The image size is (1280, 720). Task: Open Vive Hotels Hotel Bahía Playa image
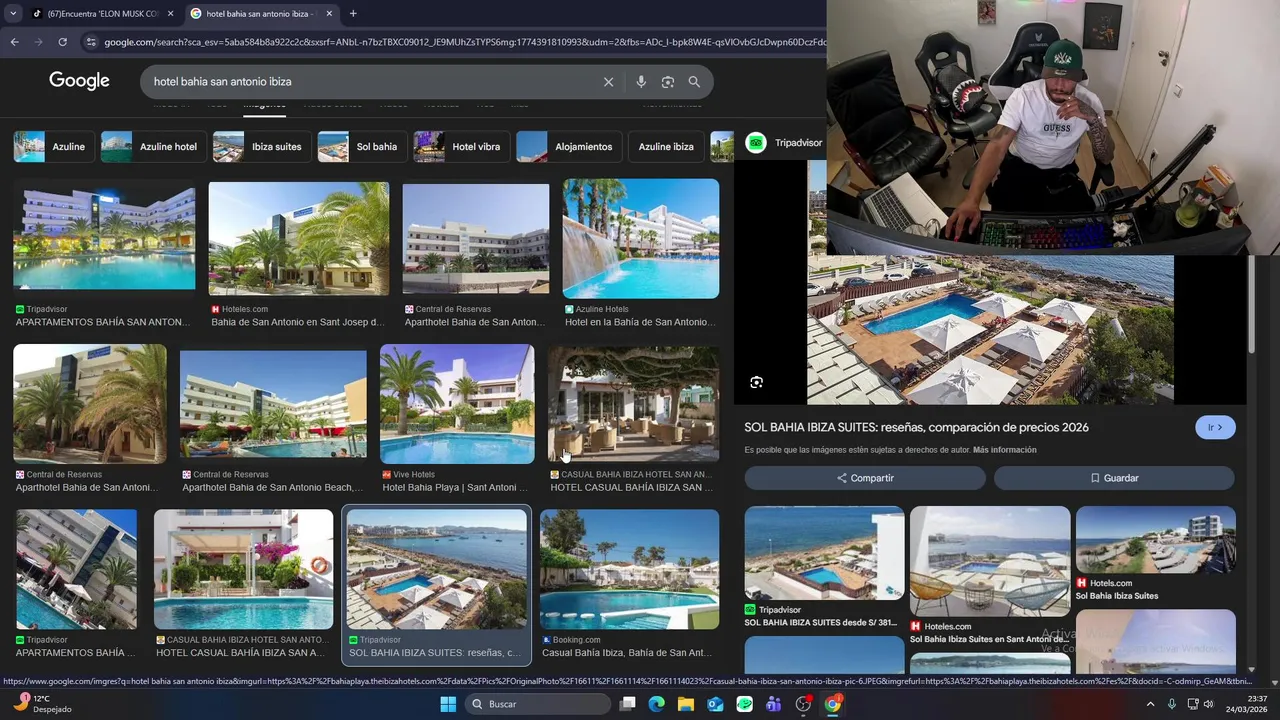pos(457,404)
